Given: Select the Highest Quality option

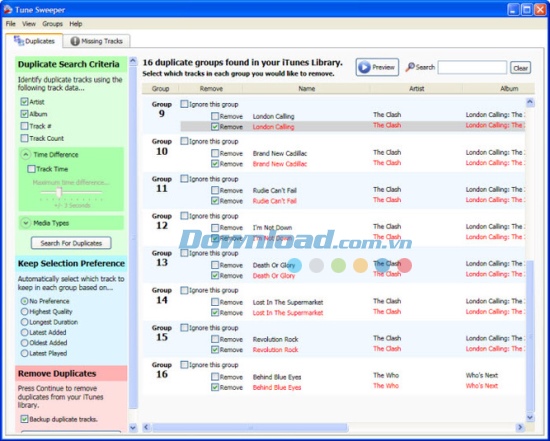Looking at the screenshot, I should (24, 312).
